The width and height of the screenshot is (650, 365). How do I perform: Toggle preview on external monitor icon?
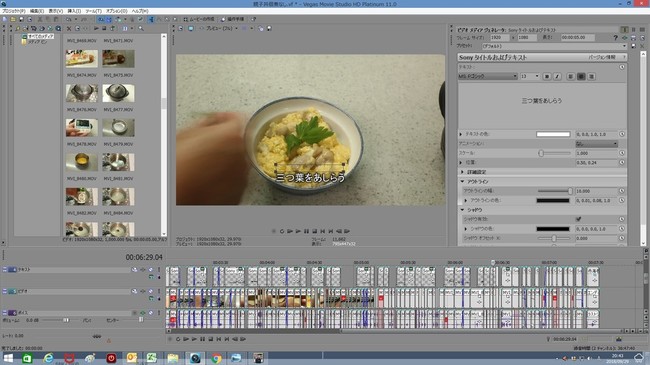[x=191, y=28]
